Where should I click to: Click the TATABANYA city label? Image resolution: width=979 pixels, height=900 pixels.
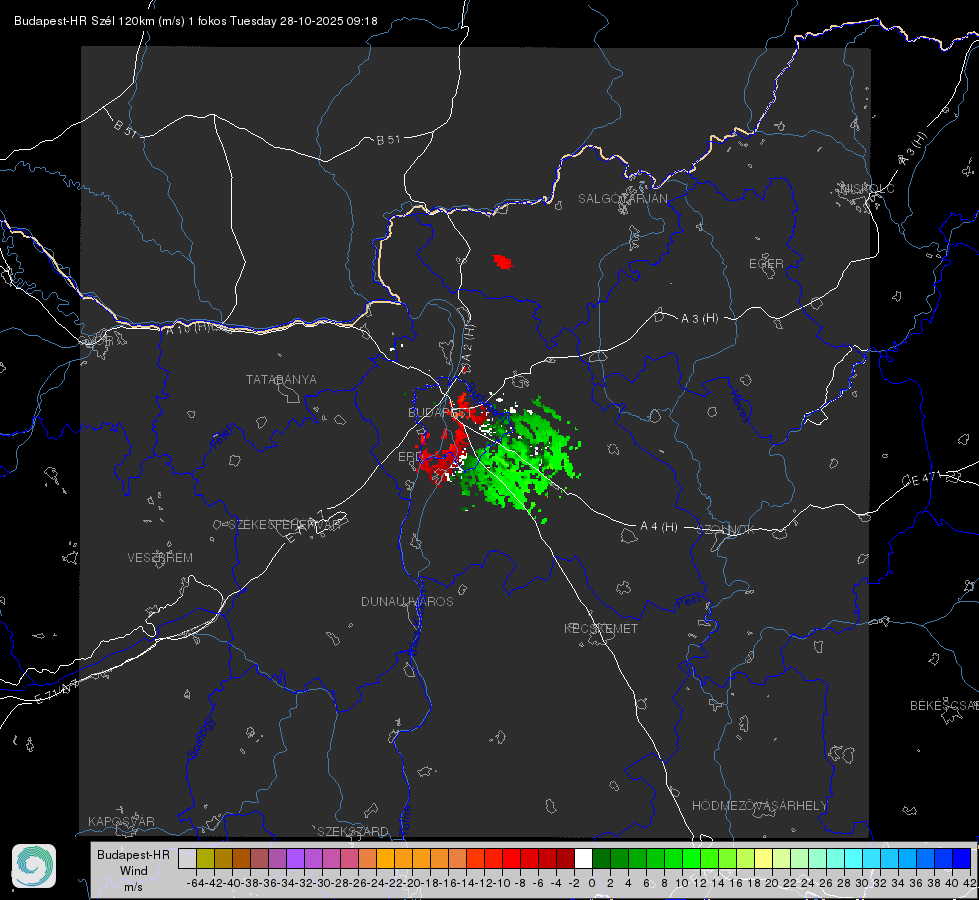tap(281, 379)
